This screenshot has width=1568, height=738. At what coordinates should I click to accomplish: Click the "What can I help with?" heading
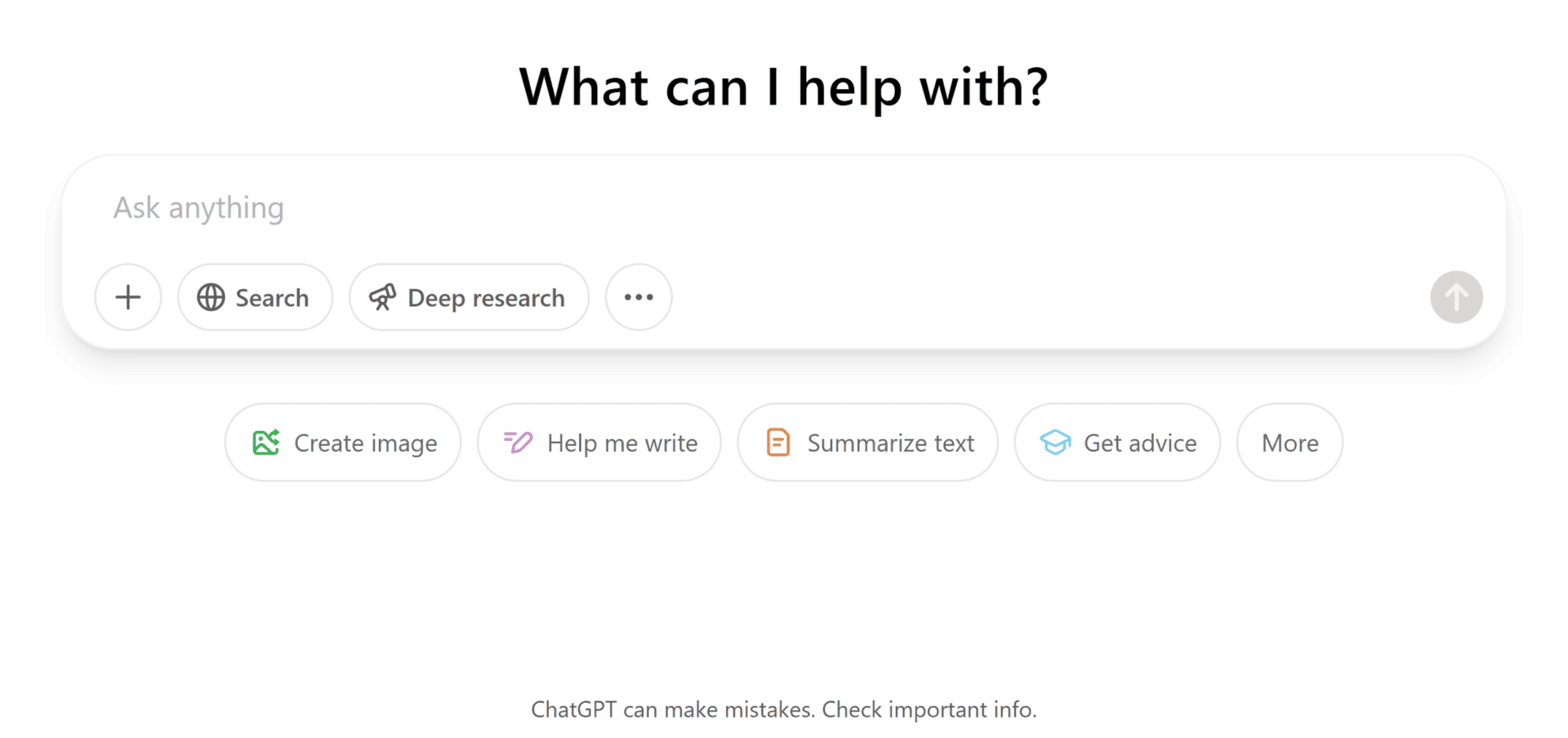[784, 87]
